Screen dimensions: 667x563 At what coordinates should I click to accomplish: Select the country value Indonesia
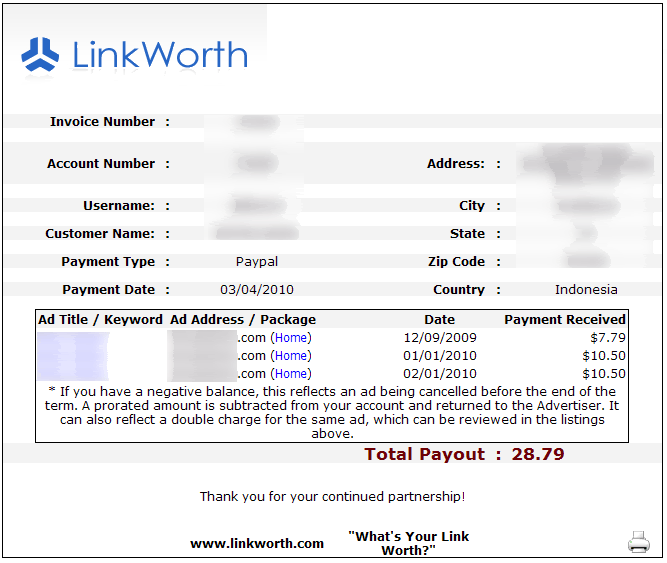coord(586,290)
